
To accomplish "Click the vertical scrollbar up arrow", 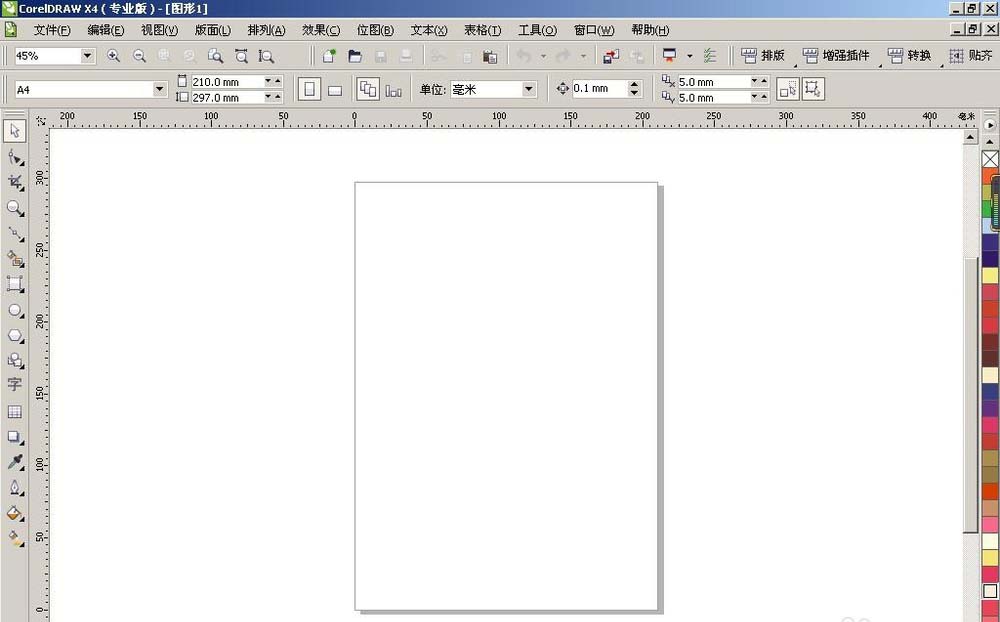I will pyautogui.click(x=970, y=137).
